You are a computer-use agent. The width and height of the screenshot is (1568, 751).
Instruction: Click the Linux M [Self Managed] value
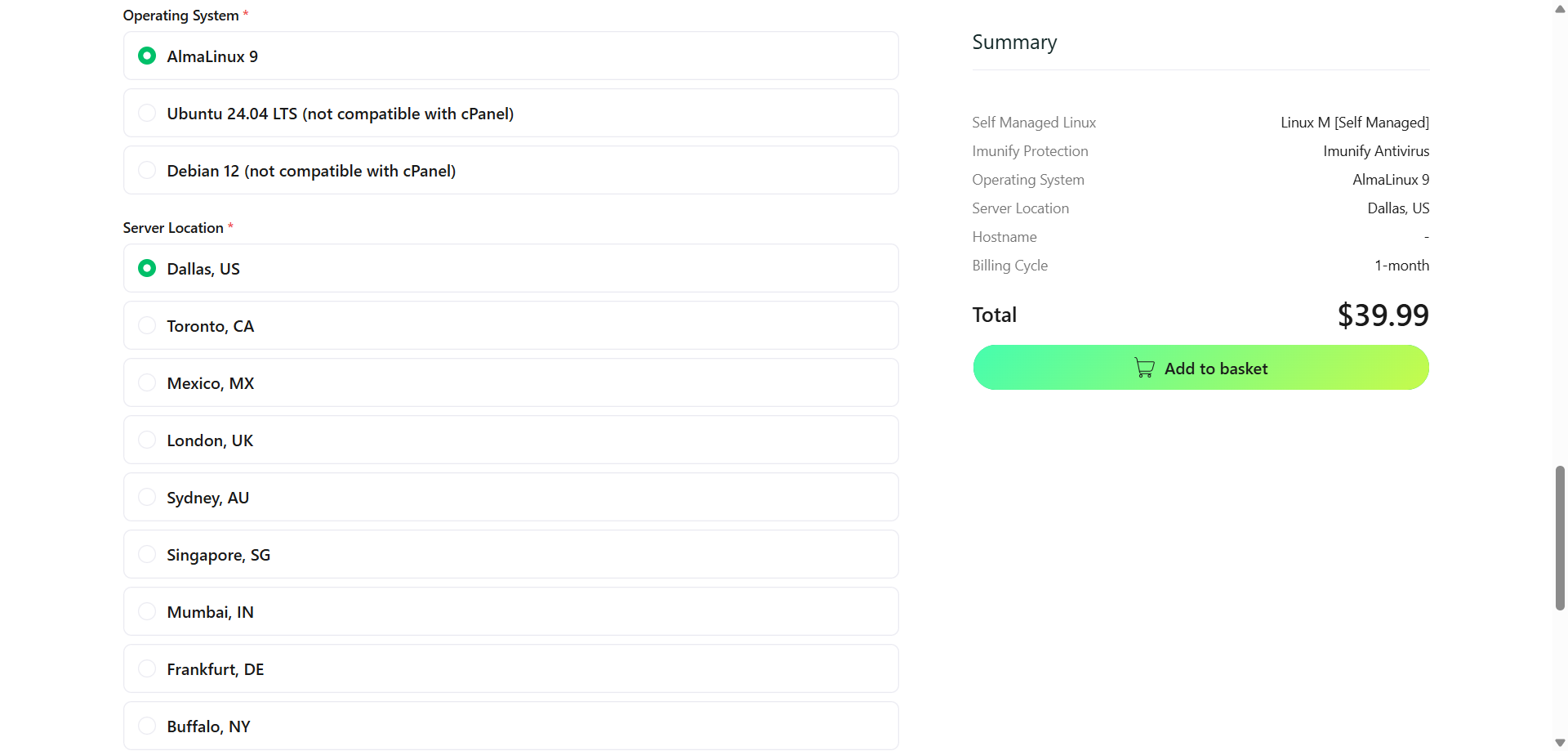click(x=1355, y=123)
